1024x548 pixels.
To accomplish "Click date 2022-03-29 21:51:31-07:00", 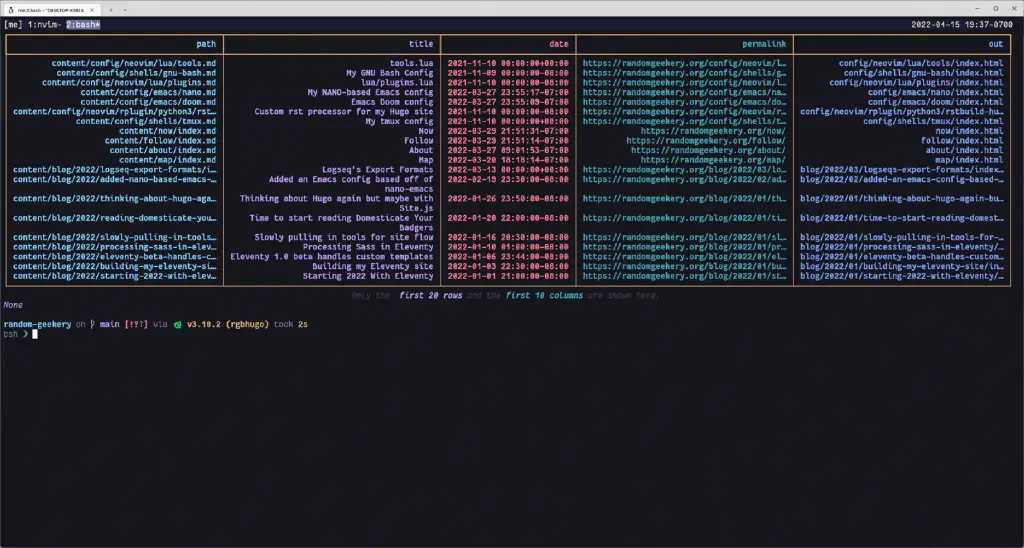I will coord(508,131).
